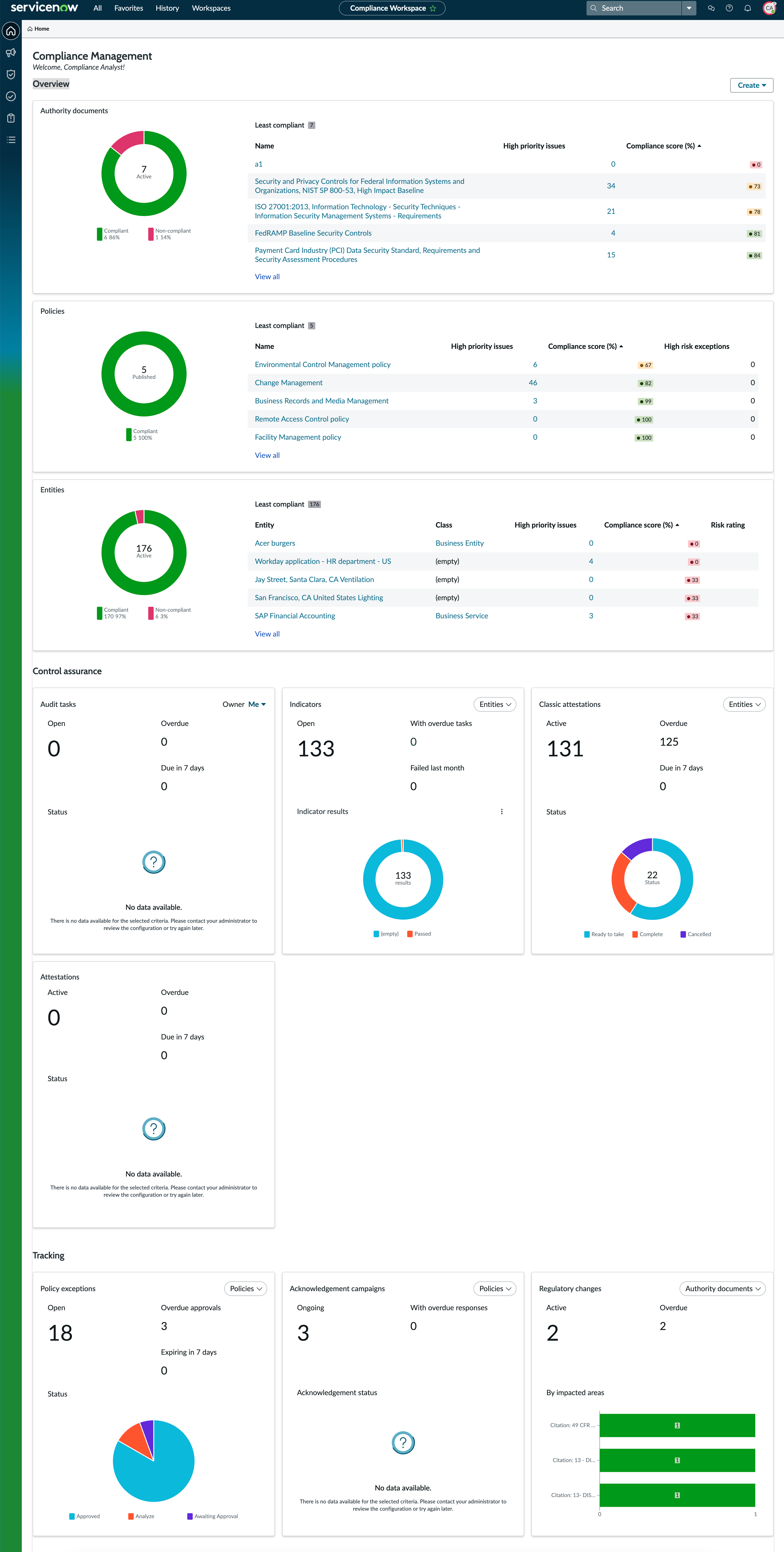
Task: Open the clipboard sidebar icon
Action: pos(11,118)
